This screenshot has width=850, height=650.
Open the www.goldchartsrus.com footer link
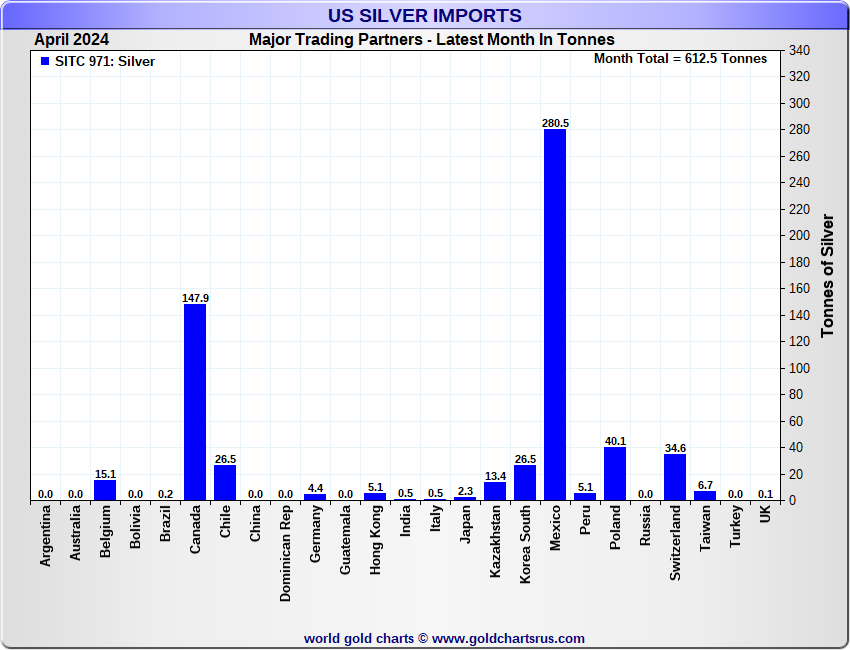pos(508,639)
